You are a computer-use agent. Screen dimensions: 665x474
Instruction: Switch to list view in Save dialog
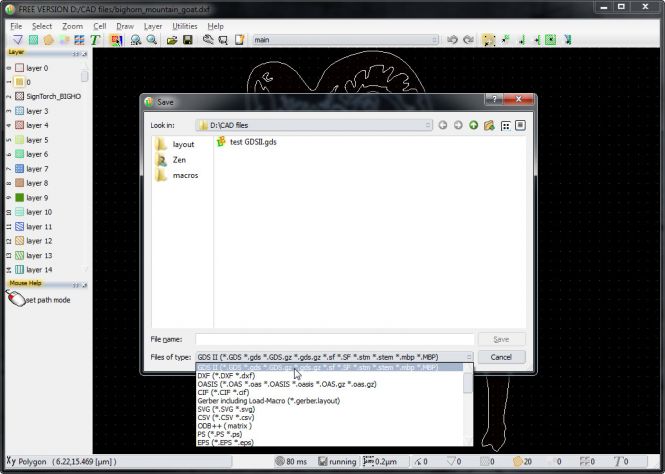[x=506, y=125]
